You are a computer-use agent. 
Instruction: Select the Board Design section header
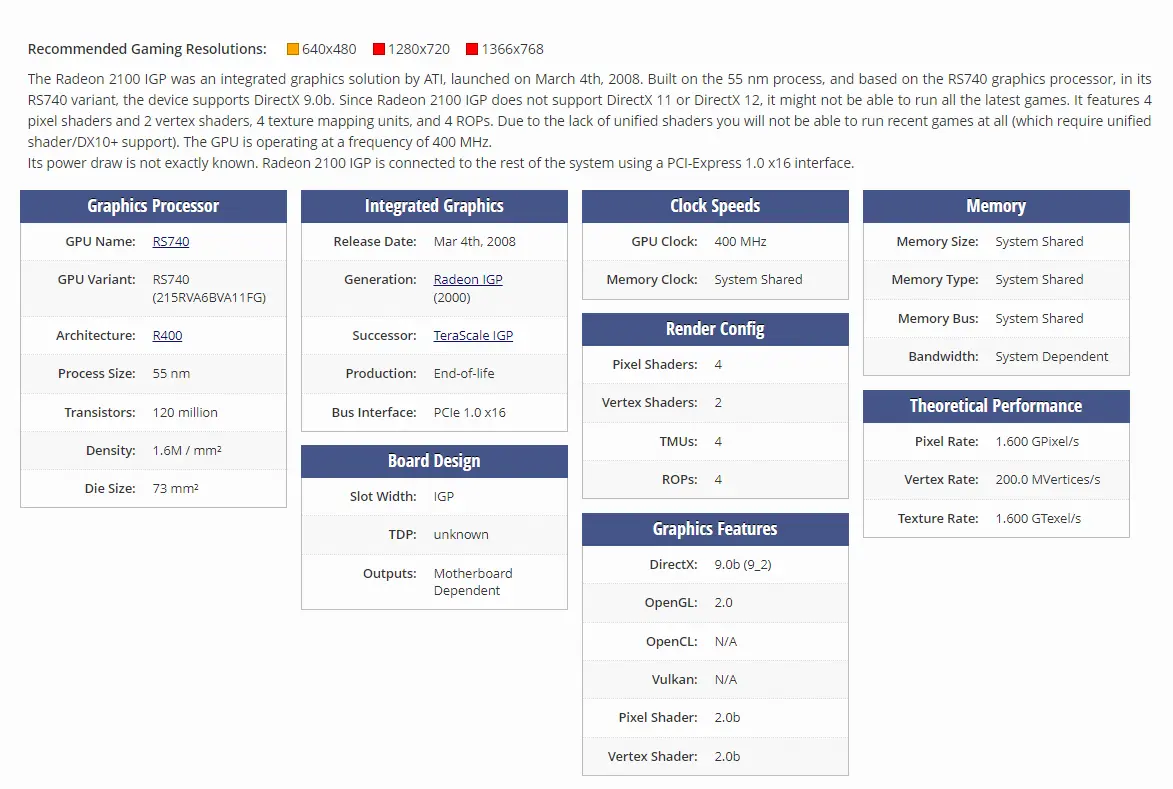point(434,461)
